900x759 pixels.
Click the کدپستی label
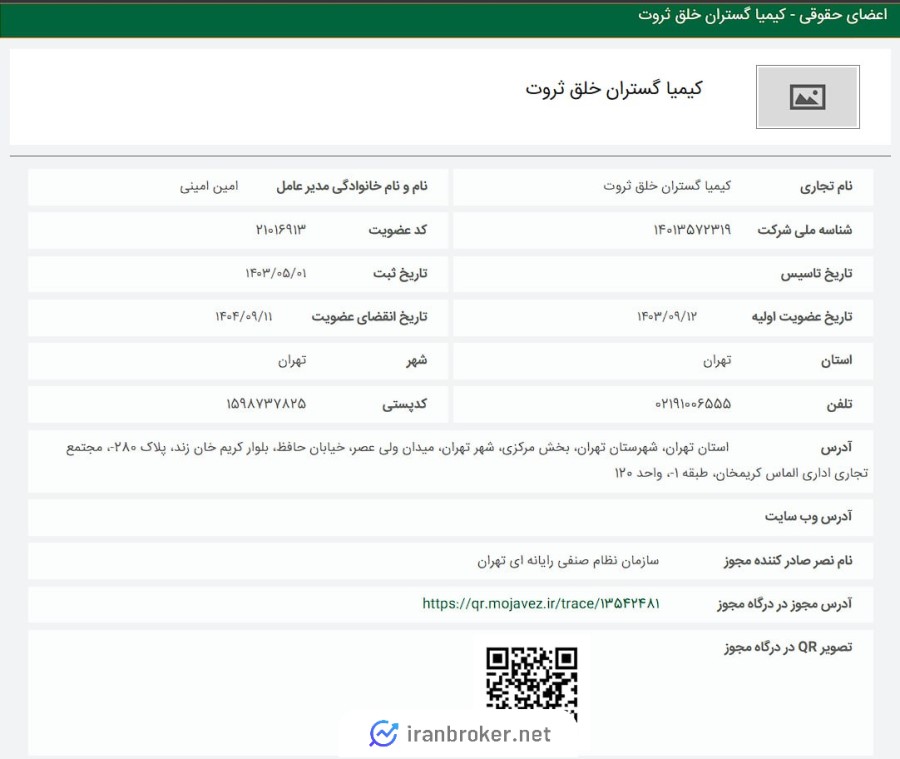tap(405, 405)
